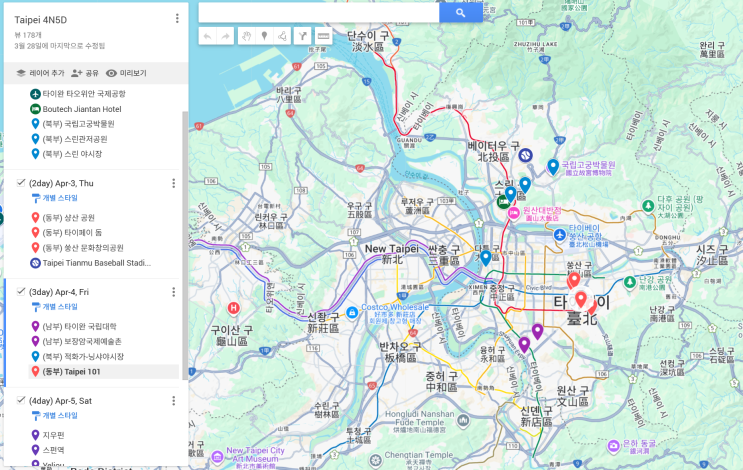
Task: Click the Chengtian Temple icon
Action: [376, 460]
